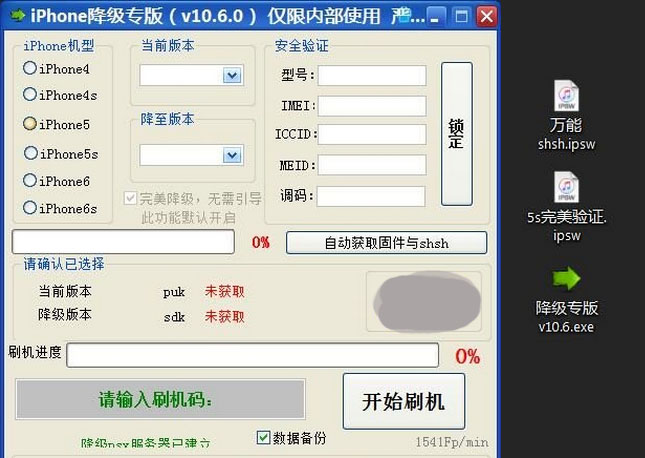
Task: Focus the IMEI input field
Action: click(372, 106)
